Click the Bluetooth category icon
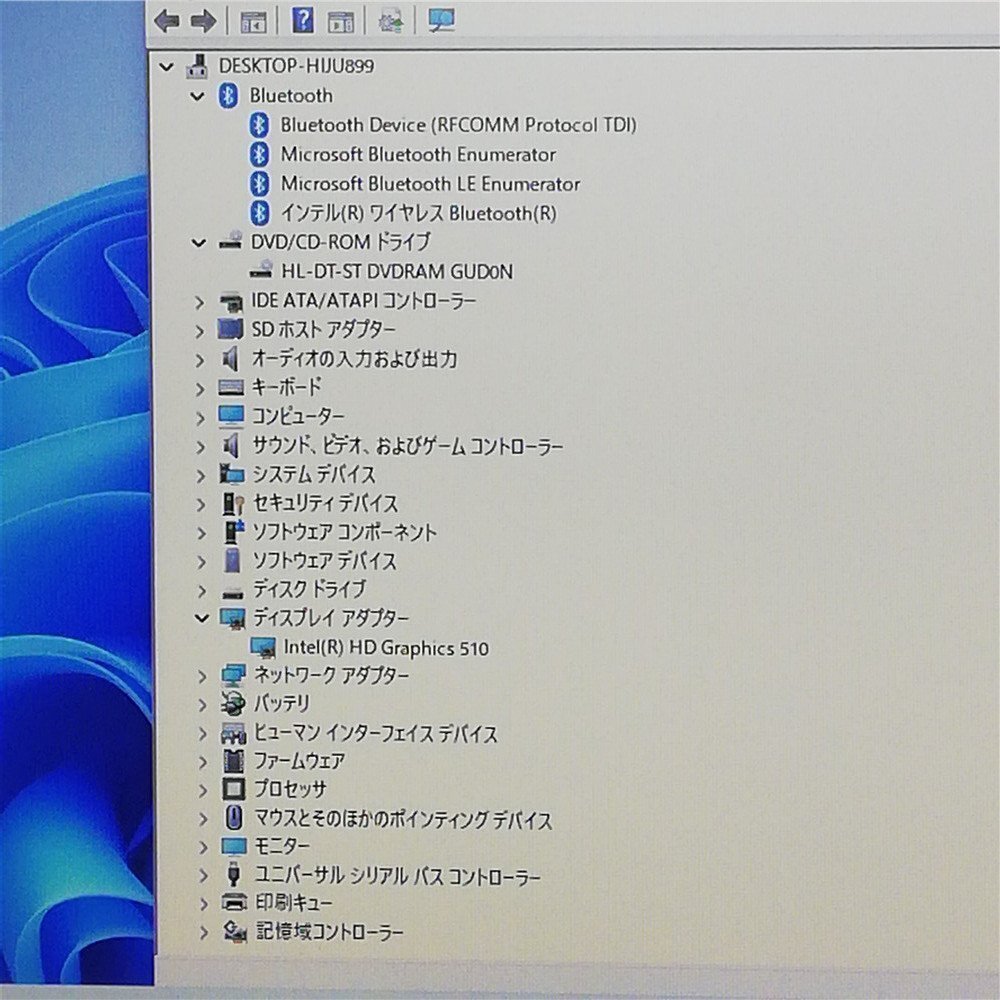 click(x=228, y=96)
